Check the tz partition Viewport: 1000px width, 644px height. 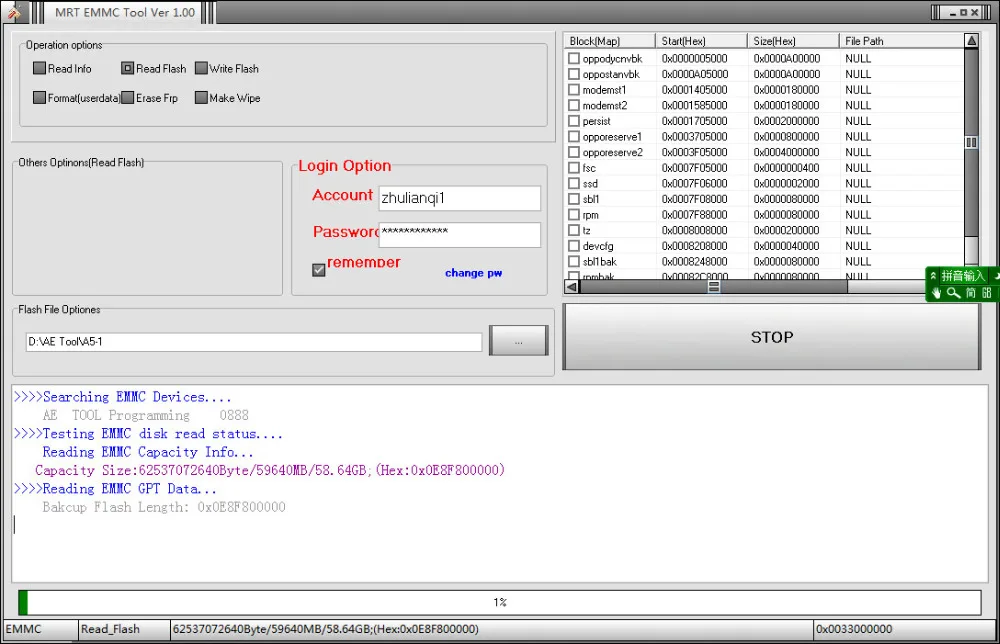574,230
